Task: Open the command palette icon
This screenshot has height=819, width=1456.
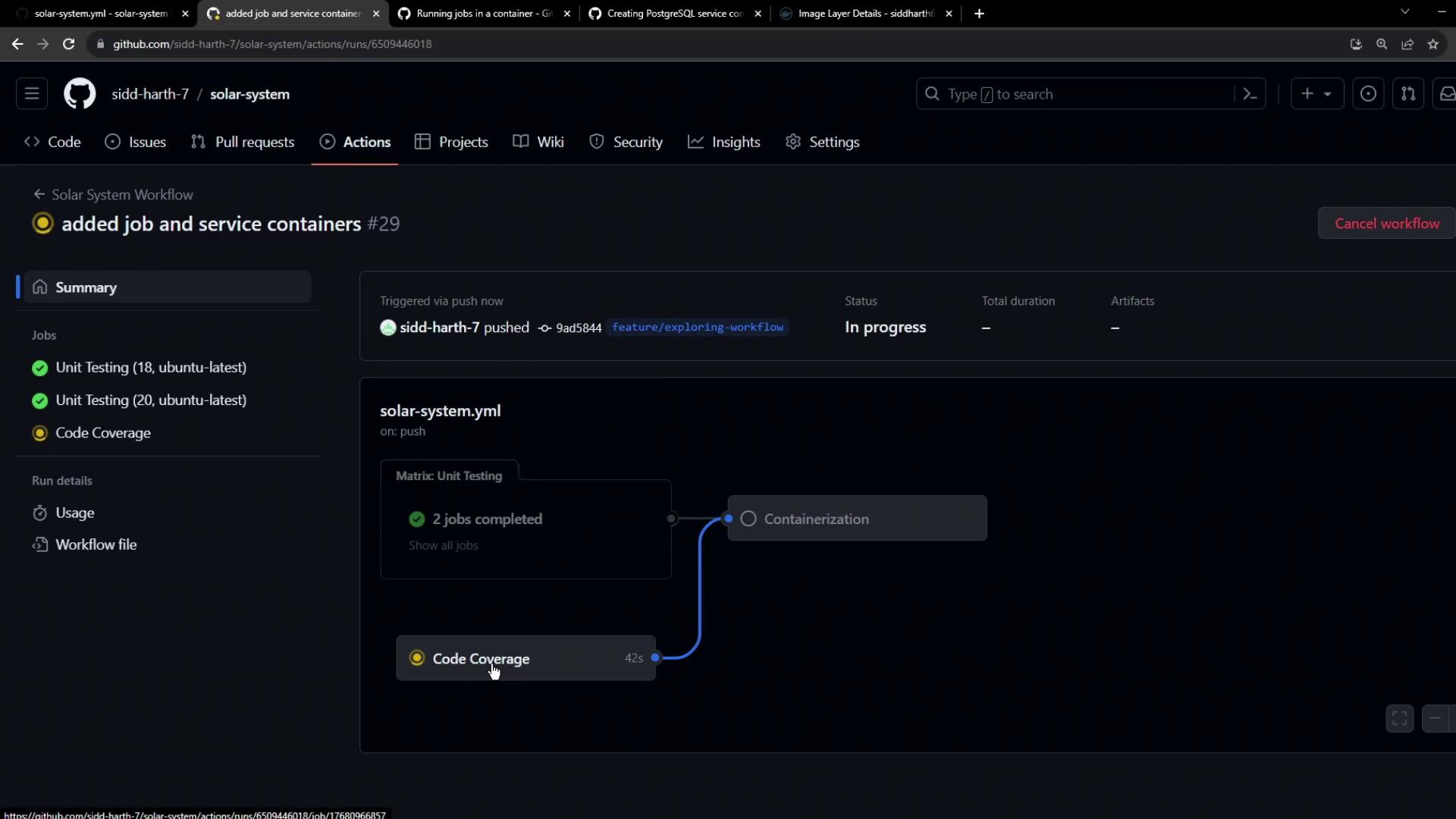Action: (1250, 94)
